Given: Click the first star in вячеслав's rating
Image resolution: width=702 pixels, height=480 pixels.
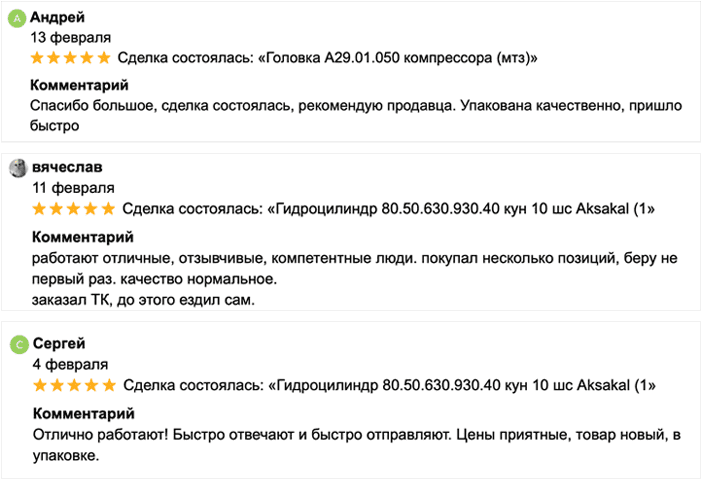Looking at the screenshot, I should pyautogui.click(x=40, y=208).
